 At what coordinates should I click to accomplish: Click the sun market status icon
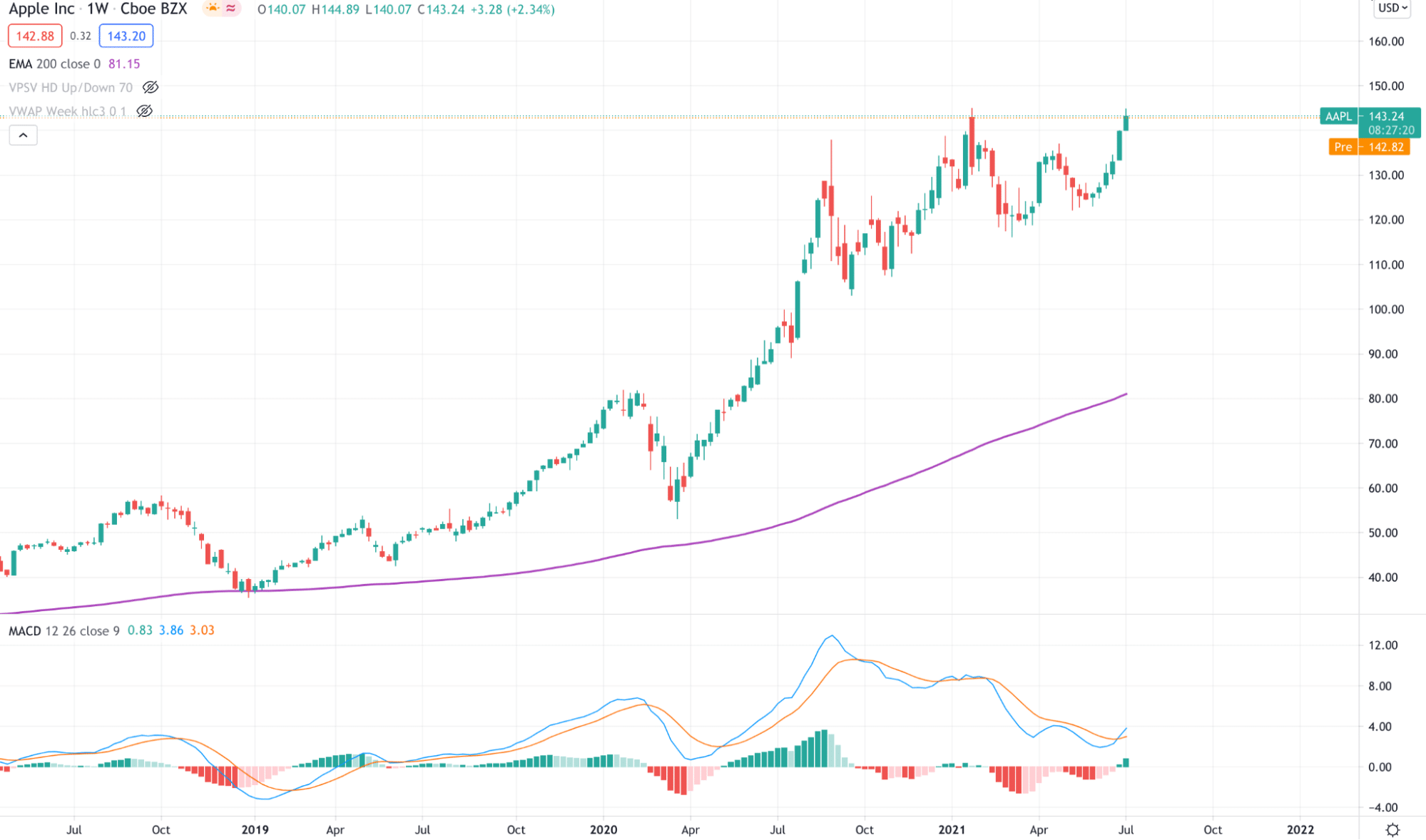point(213,9)
